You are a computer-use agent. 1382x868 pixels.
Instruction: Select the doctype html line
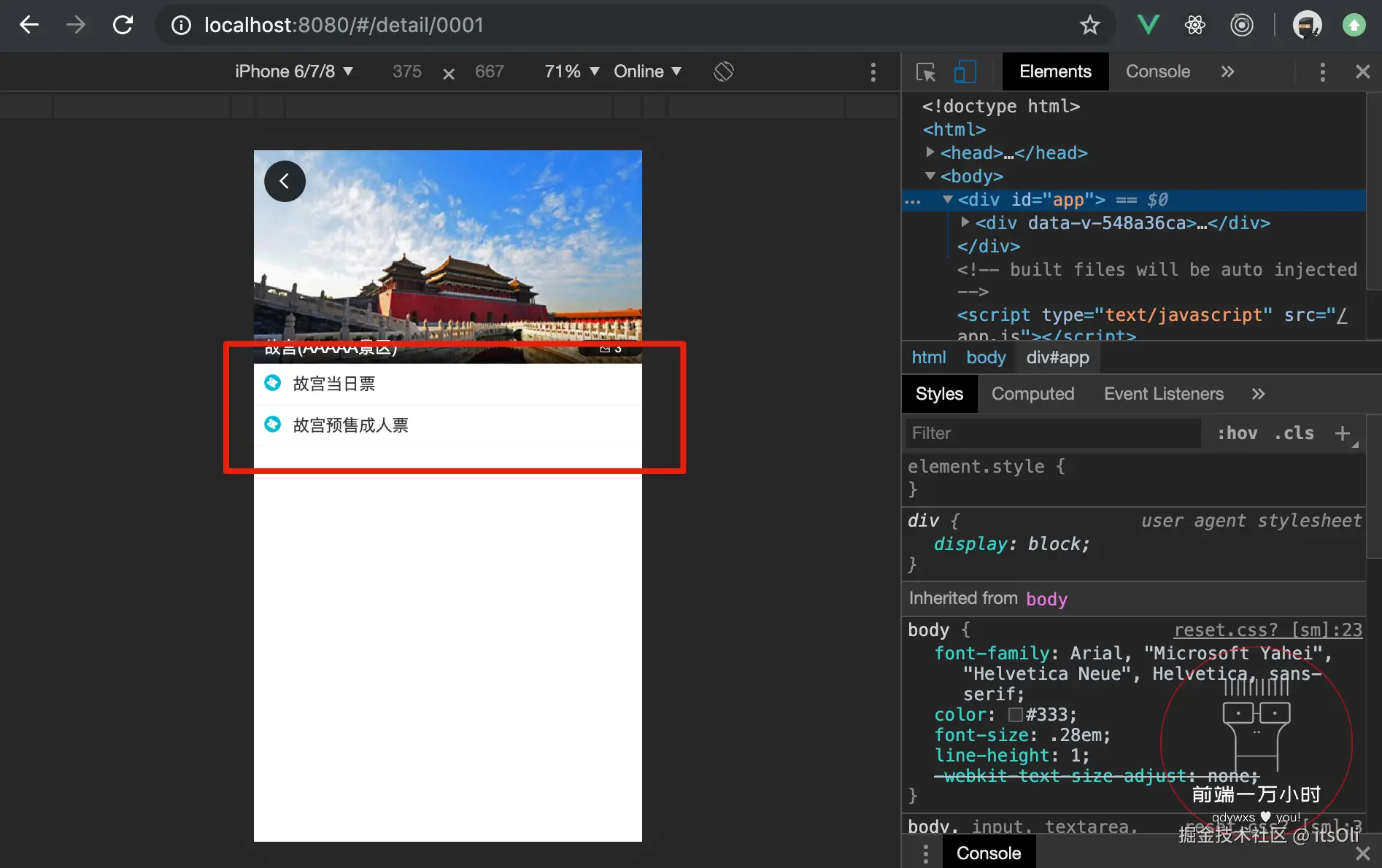click(x=1001, y=106)
